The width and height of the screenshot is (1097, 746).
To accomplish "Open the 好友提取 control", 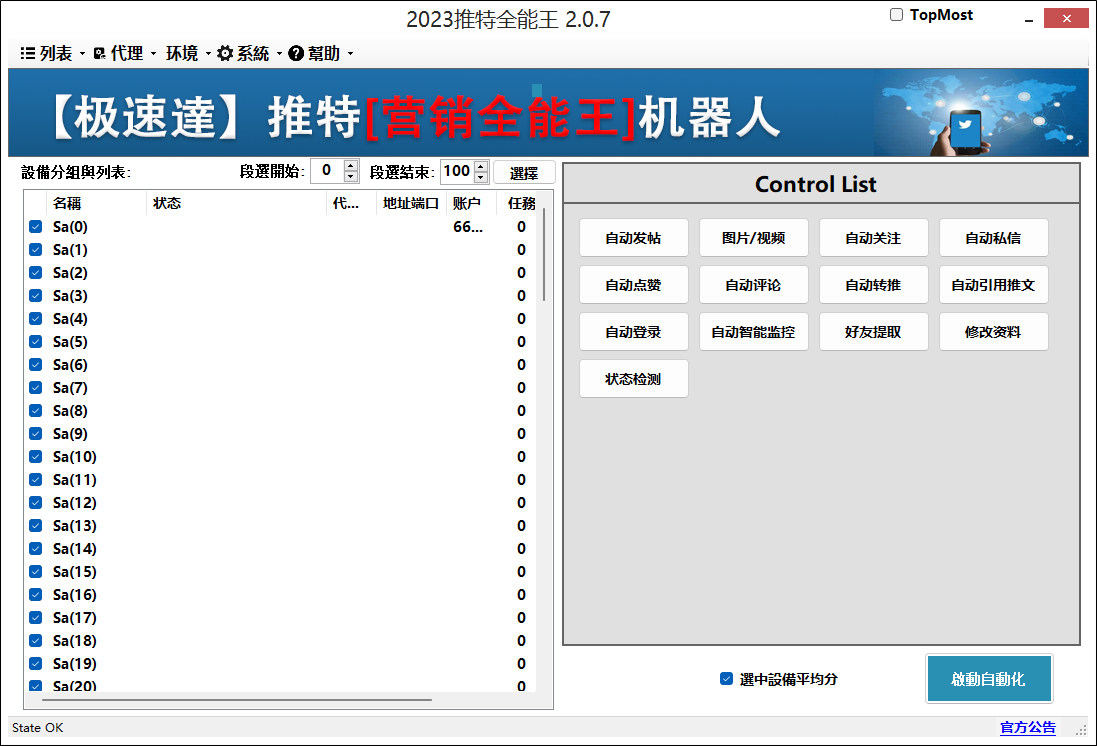I will click(x=873, y=332).
